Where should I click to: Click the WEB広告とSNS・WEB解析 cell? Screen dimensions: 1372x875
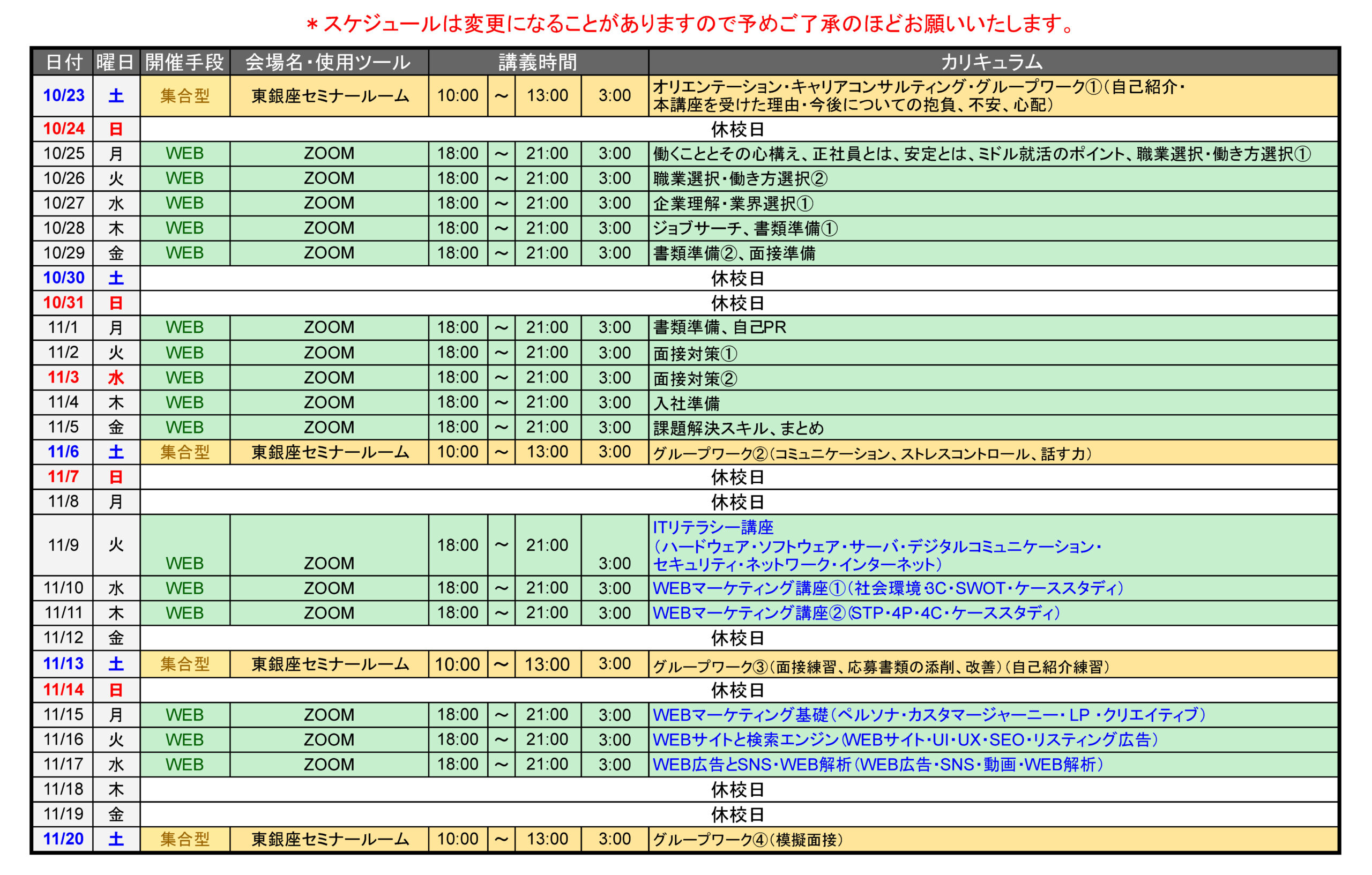[993, 765]
